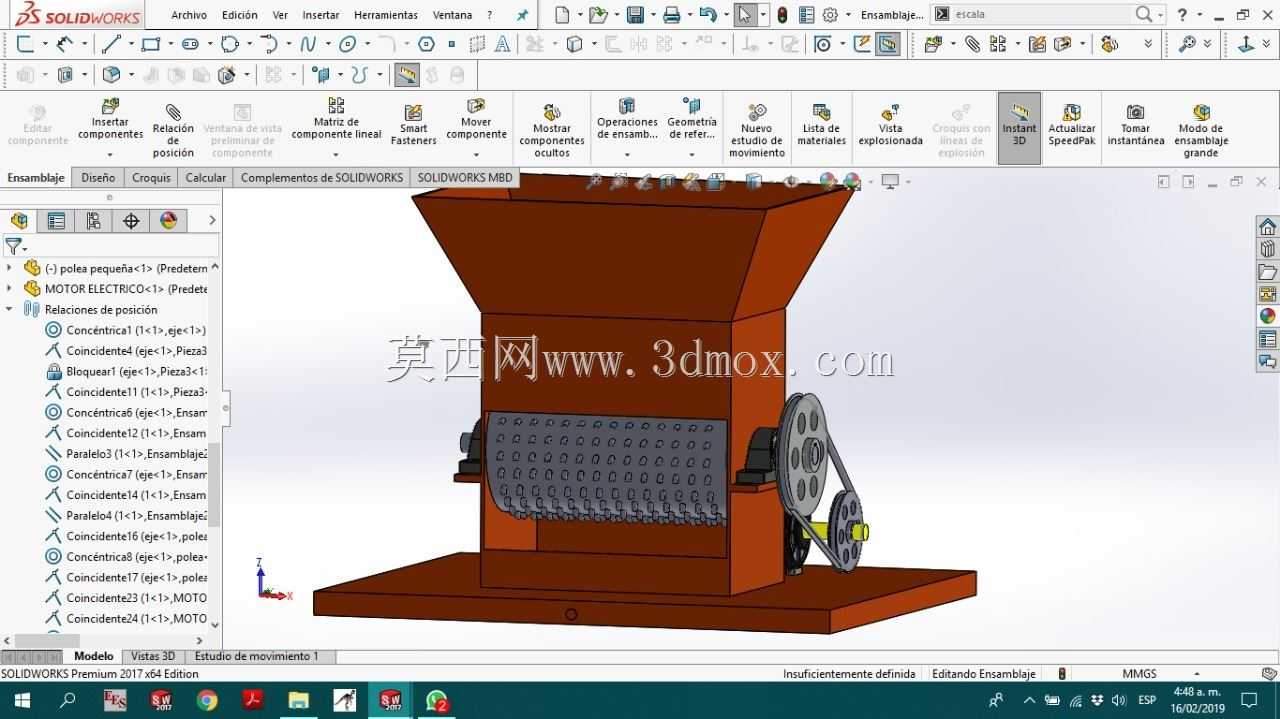
Task: Switch to the SOLIDWORKS MBD tab
Action: point(465,177)
